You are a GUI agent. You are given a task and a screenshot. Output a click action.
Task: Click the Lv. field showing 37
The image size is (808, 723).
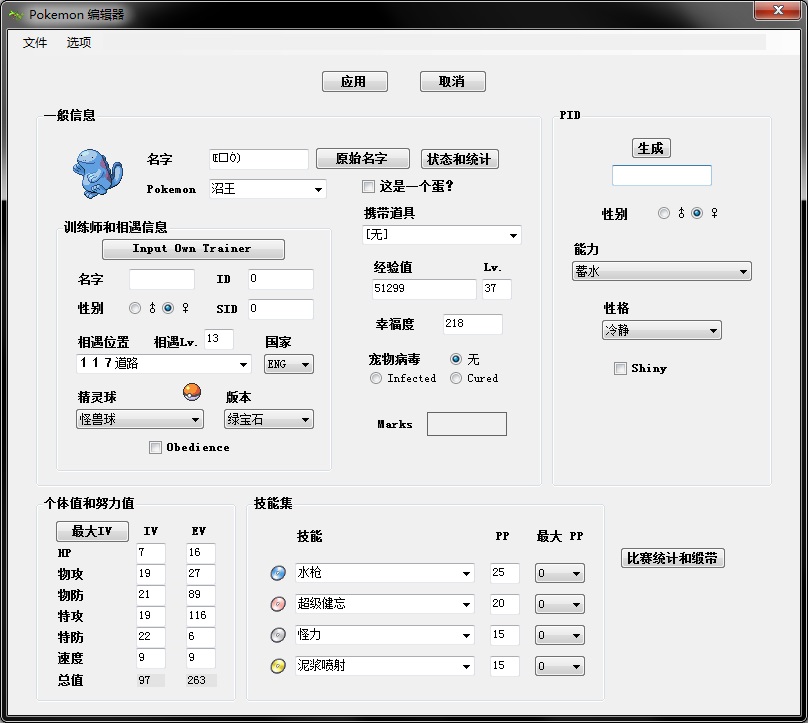(497, 289)
